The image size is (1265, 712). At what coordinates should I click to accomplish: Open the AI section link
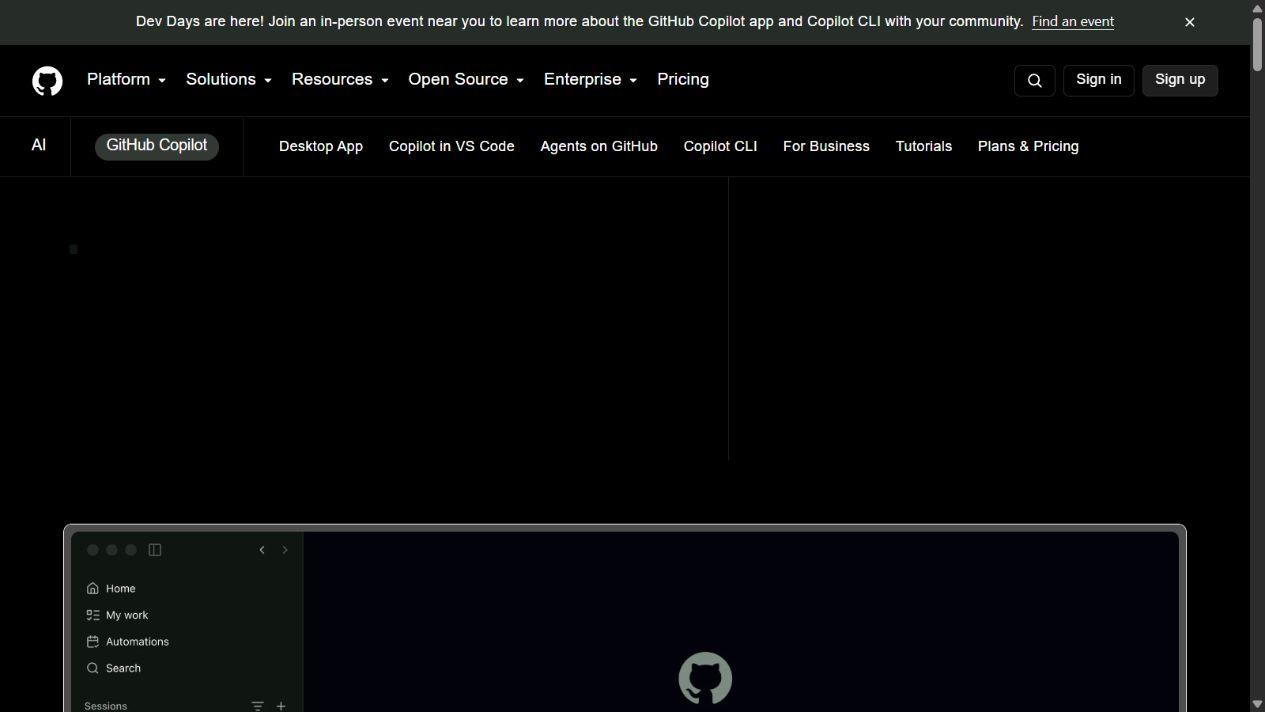39,146
